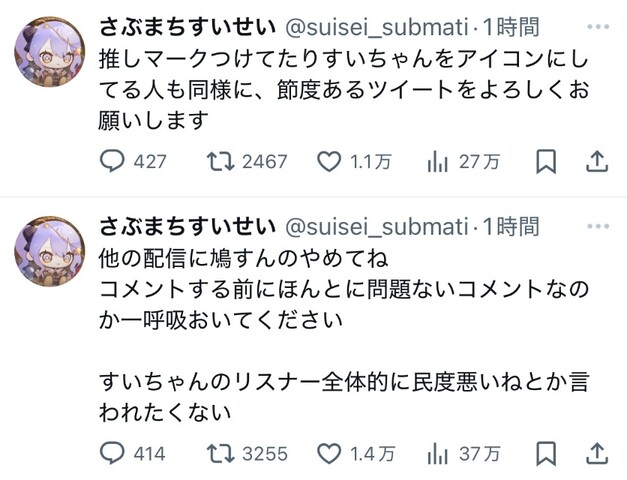Open @suisei_submati handle on first tweet
Image resolution: width=627 pixels, height=480 pixels.
[376, 28]
